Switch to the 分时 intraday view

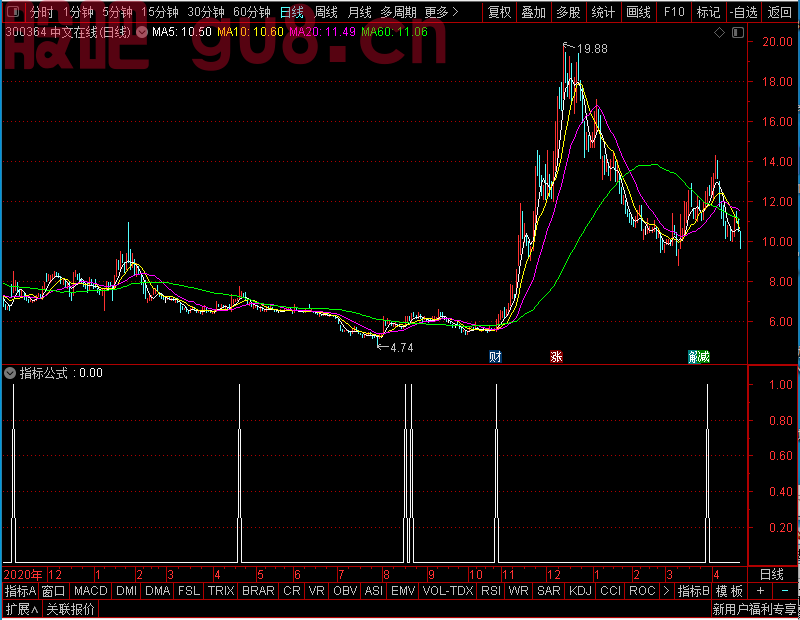pos(41,12)
